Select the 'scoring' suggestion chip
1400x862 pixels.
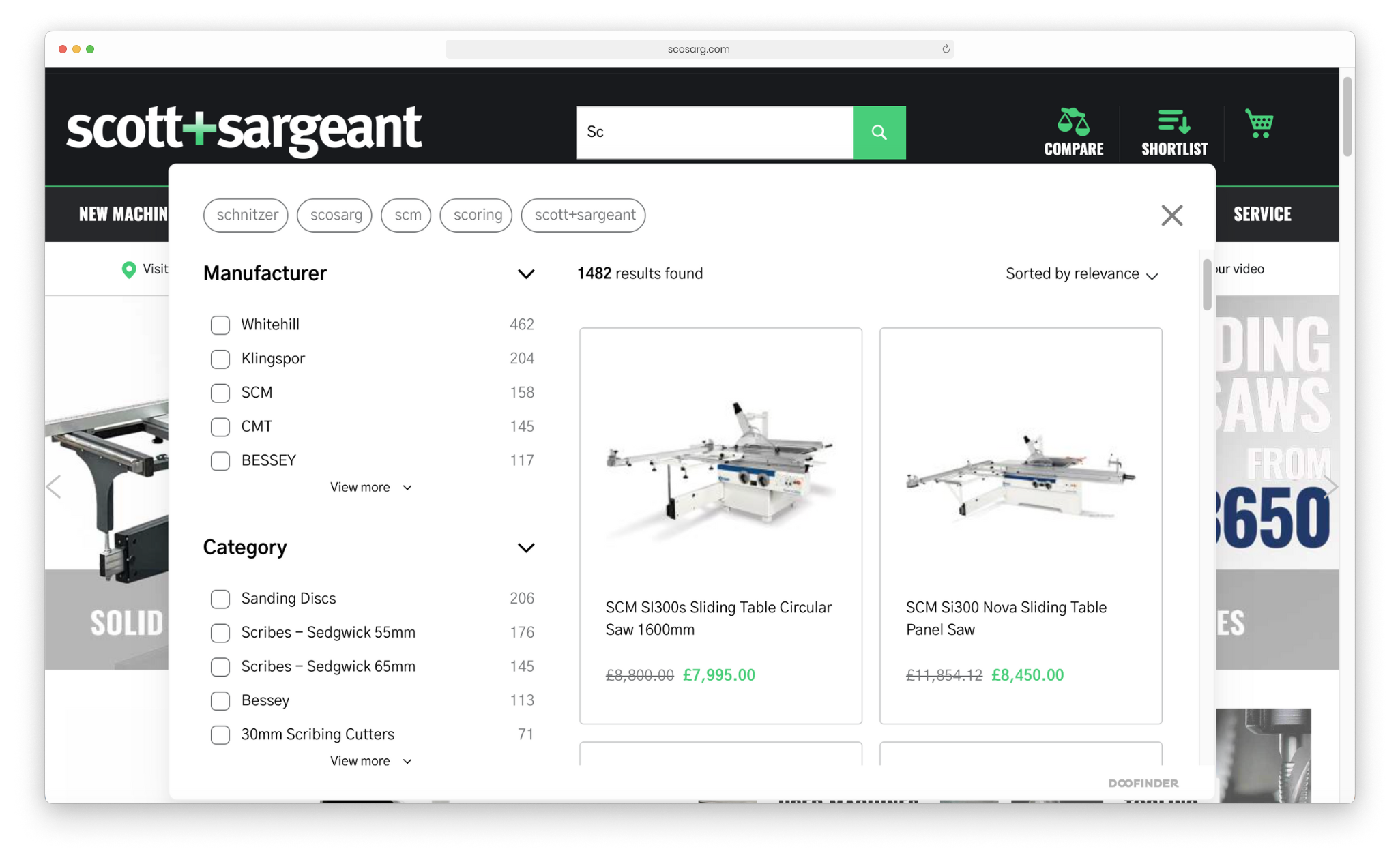click(476, 215)
